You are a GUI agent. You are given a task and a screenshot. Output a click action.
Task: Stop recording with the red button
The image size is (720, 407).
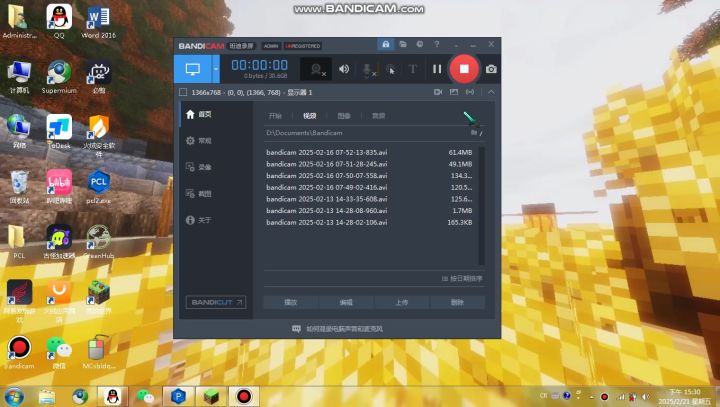pos(464,69)
